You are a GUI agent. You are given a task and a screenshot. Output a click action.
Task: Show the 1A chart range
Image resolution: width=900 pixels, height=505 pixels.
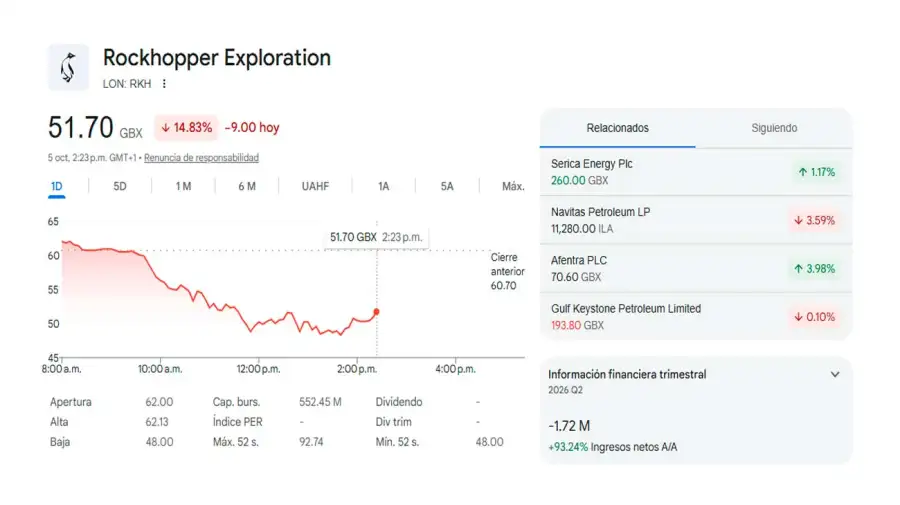[x=383, y=186]
